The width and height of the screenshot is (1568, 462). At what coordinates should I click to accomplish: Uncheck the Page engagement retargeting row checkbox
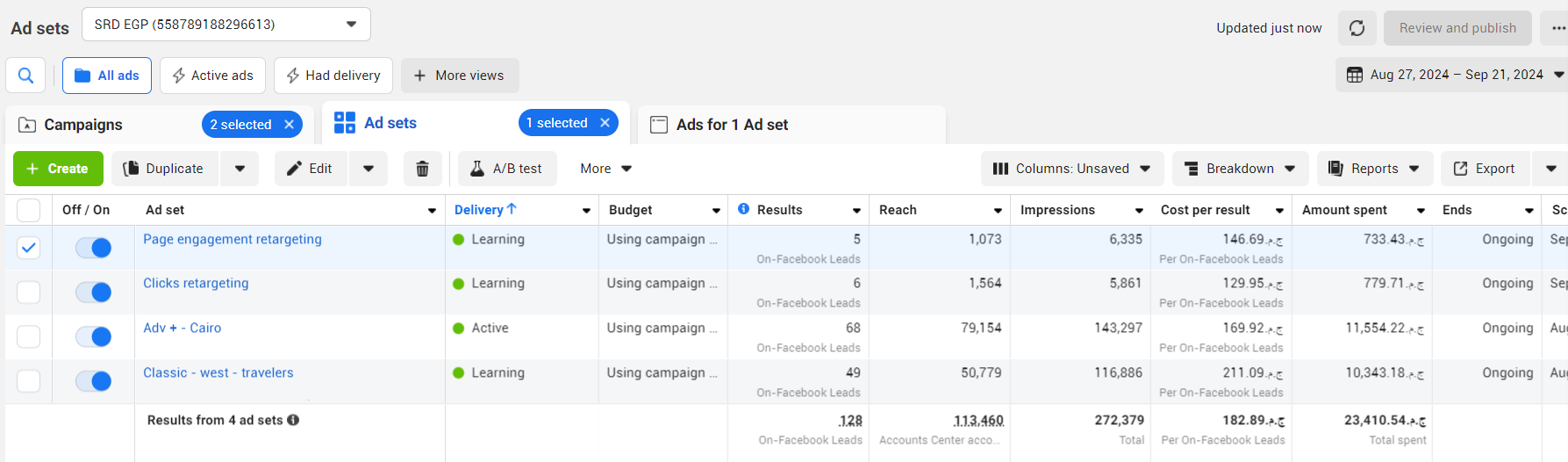(29, 248)
